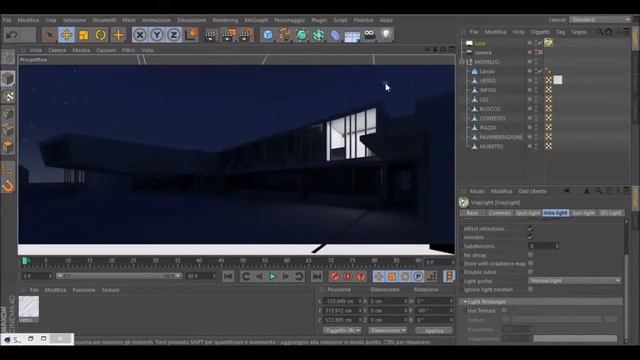Open the Layout preset dropdown
Image resolution: width=640 pixels, height=360 pixels.
pyautogui.click(x=600, y=20)
